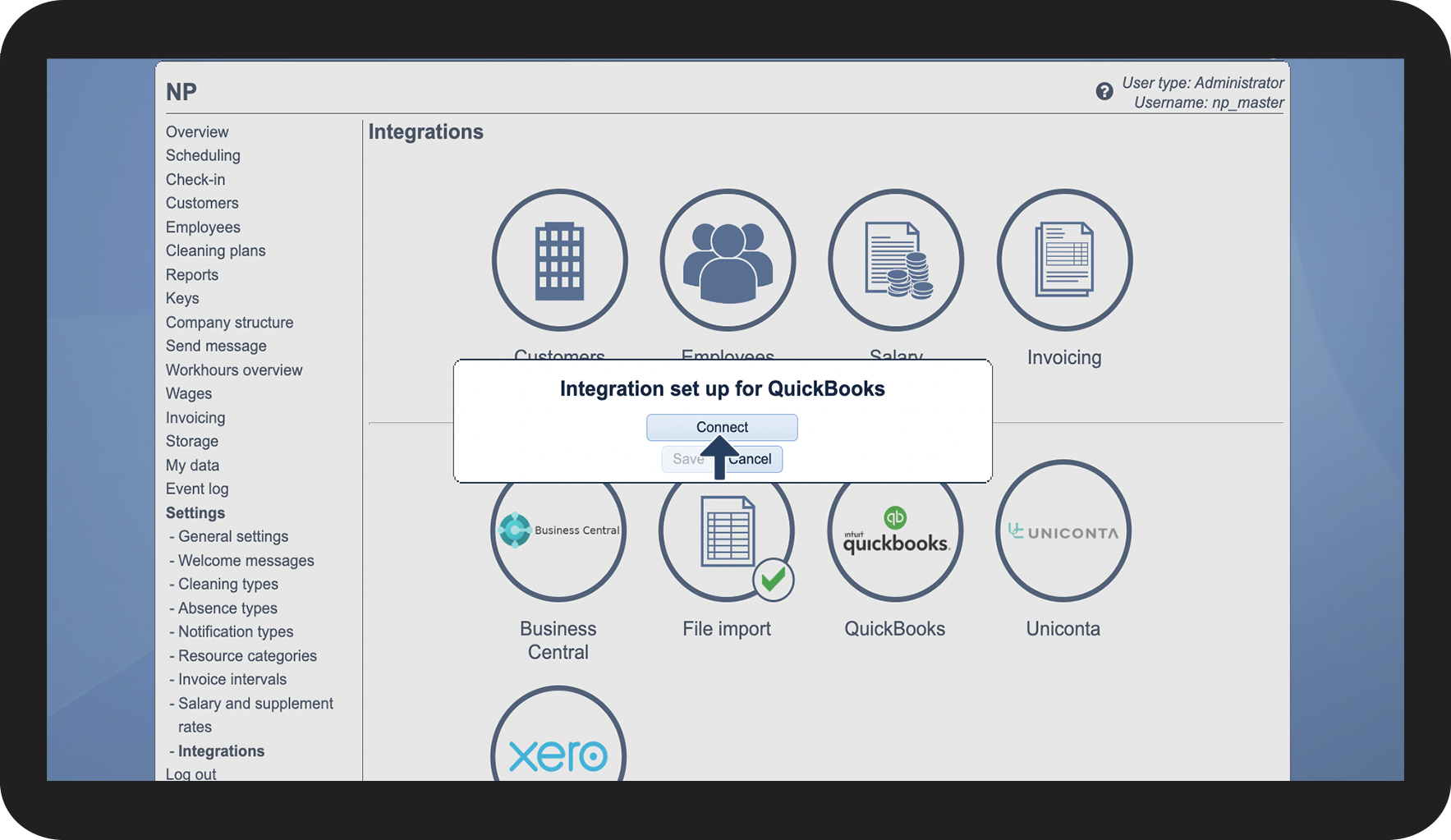Navigate to Cleaning plans
Viewport: 1451px width, 840px height.
(x=216, y=251)
